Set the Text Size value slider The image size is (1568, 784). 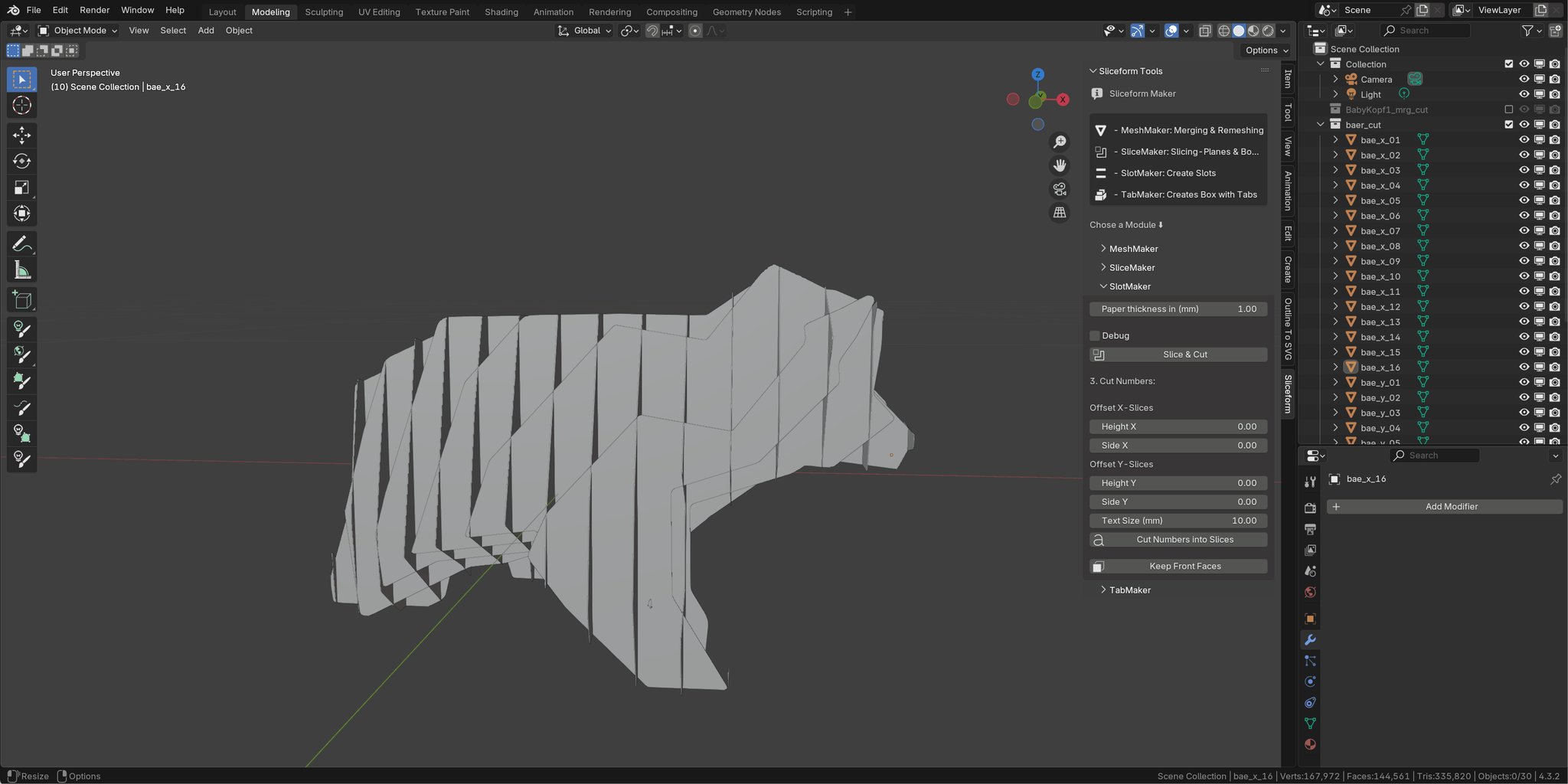click(x=1178, y=520)
